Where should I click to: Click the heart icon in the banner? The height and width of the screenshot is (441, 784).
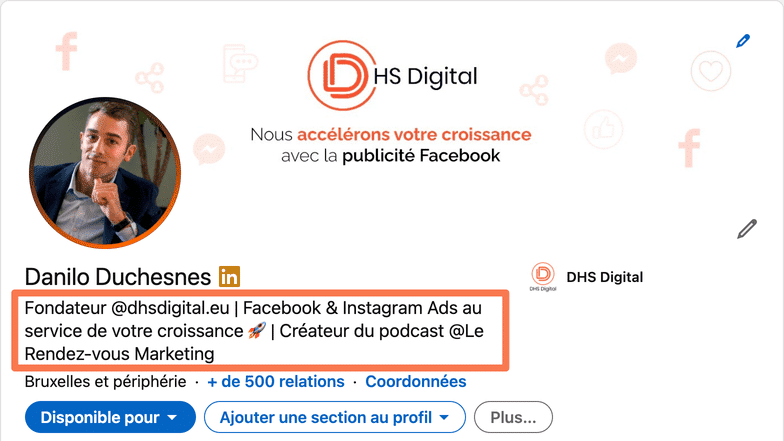[x=710, y=71]
